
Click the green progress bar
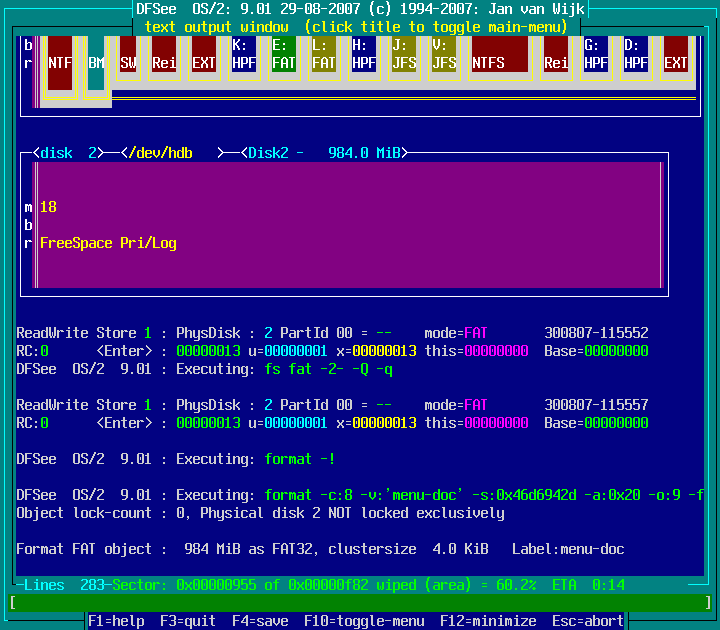[x=360, y=602]
